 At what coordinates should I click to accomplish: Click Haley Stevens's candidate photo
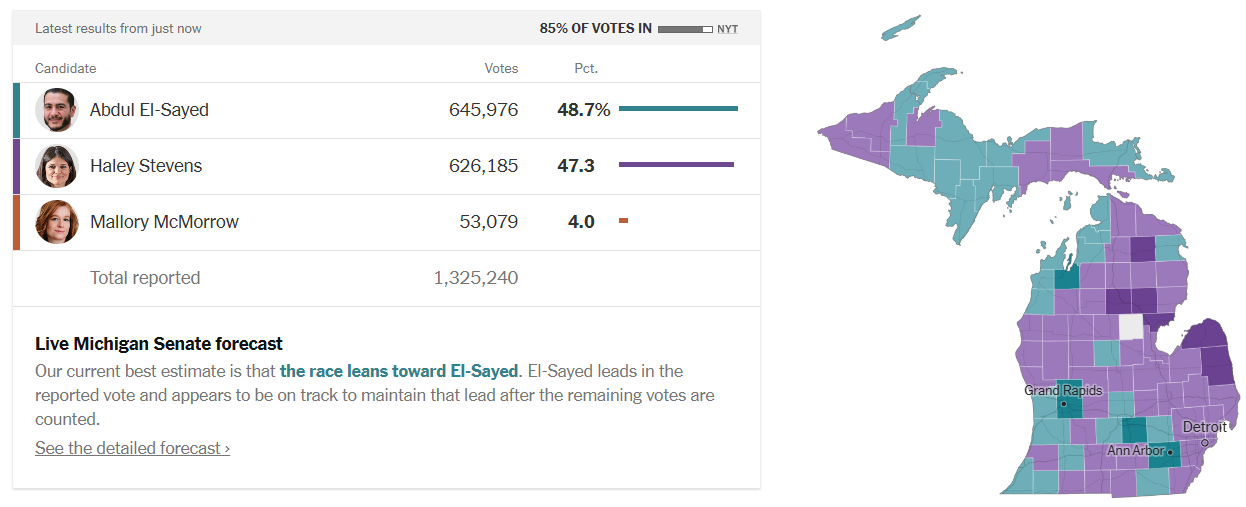coord(56,166)
